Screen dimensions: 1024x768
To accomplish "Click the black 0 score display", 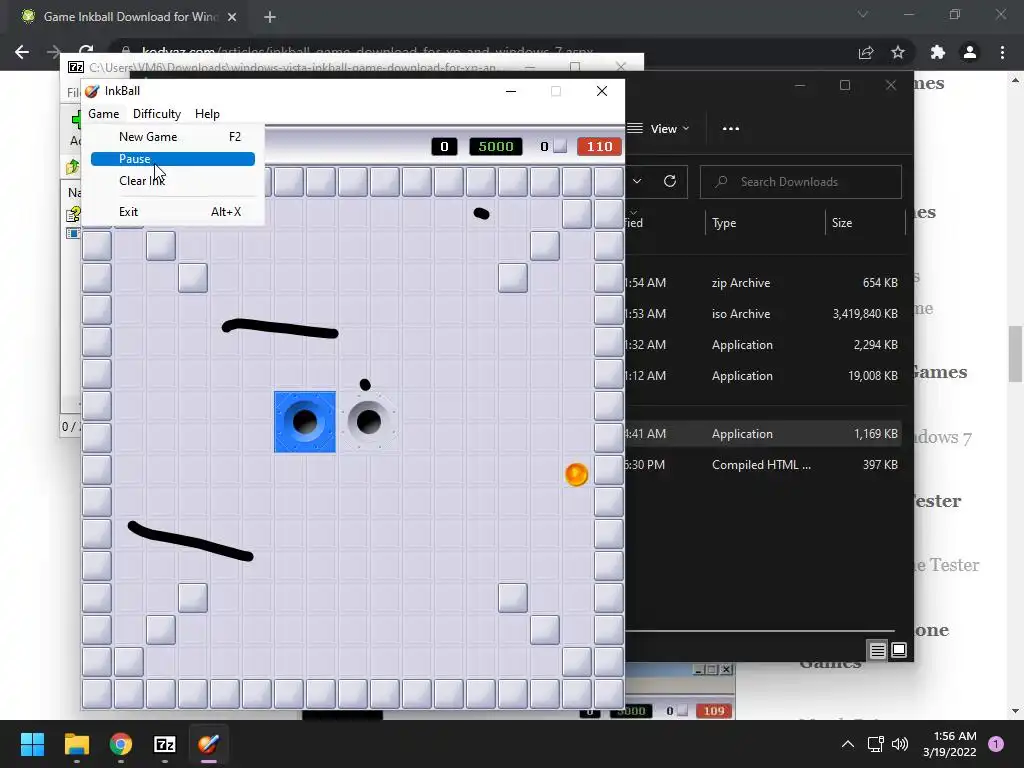I will coord(444,146).
